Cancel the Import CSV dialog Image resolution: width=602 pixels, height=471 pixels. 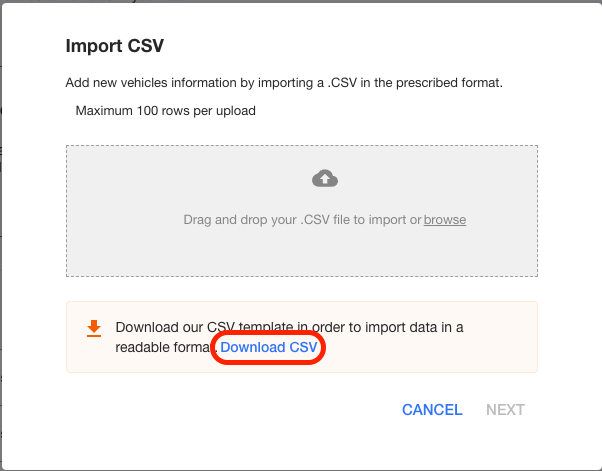point(432,410)
